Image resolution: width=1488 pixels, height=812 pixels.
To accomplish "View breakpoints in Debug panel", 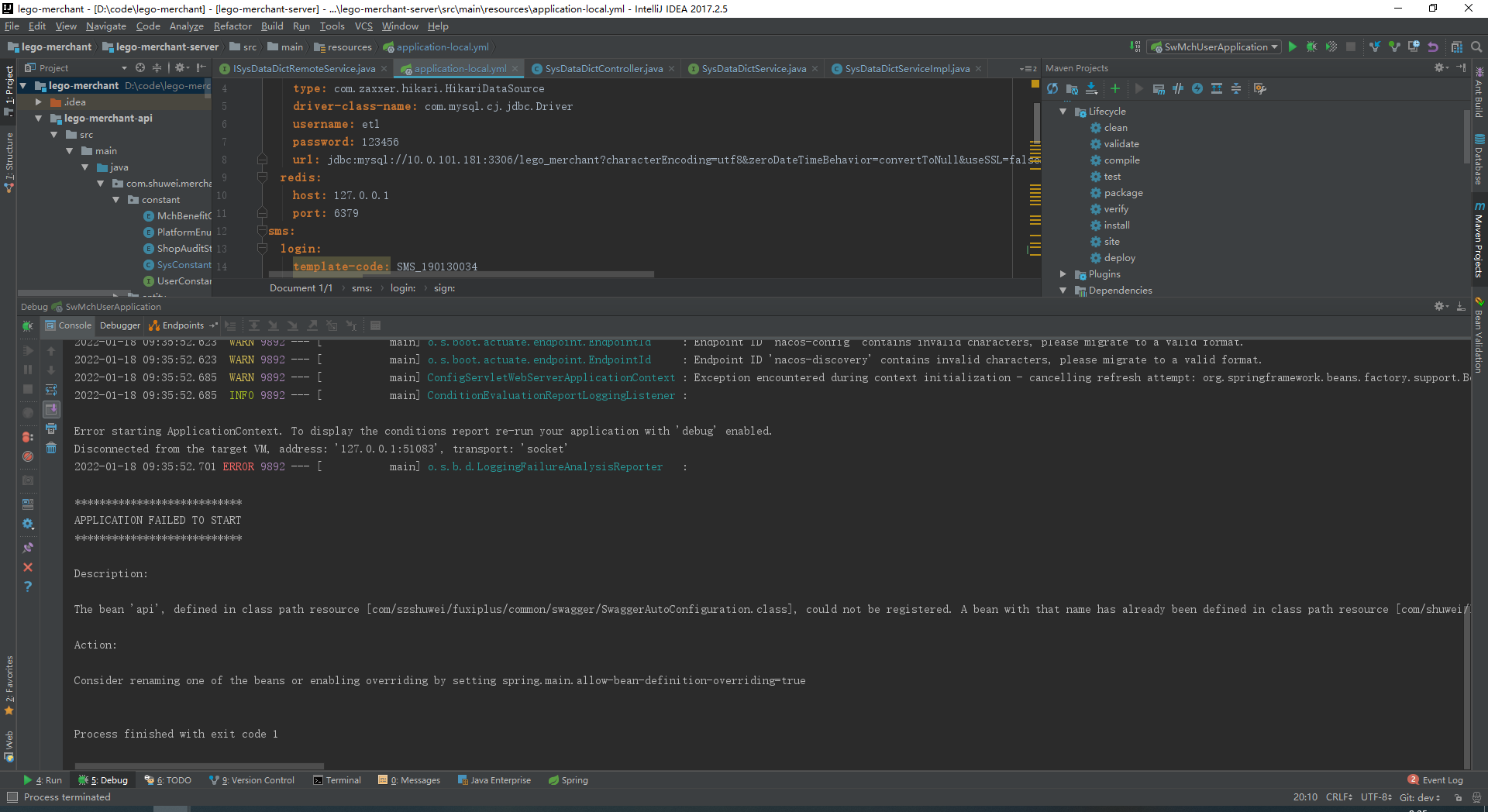I will pos(28,437).
